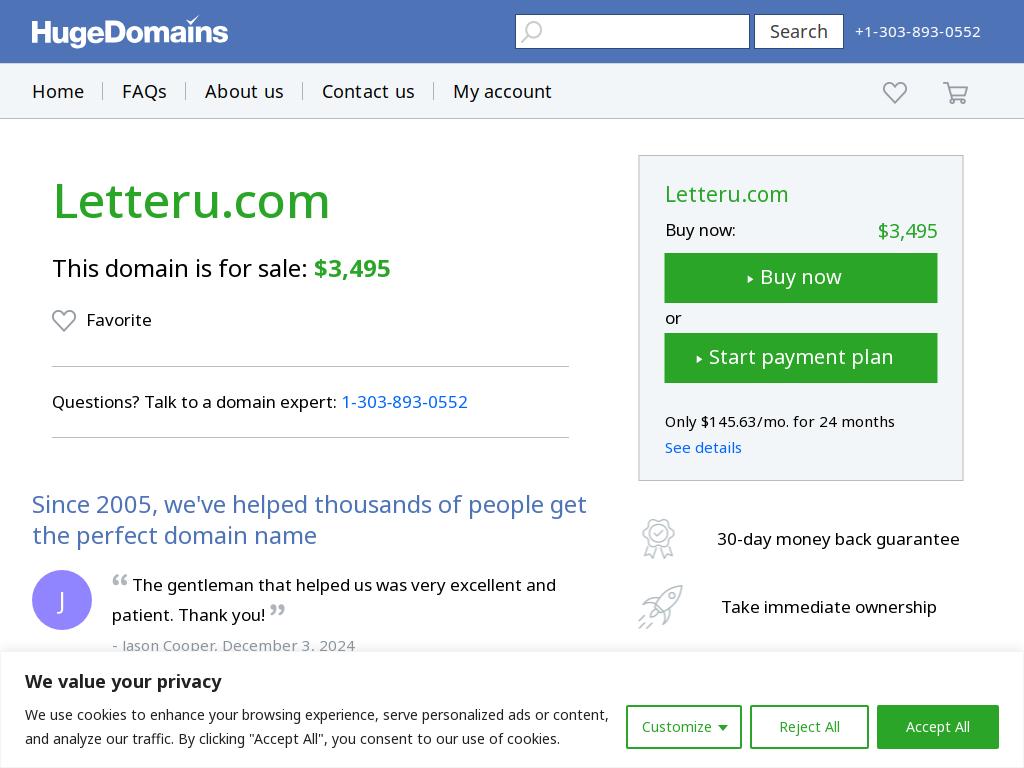This screenshot has height=768, width=1024.
Task: Expand the Customize cookie dropdown
Action: pyautogui.click(x=684, y=727)
